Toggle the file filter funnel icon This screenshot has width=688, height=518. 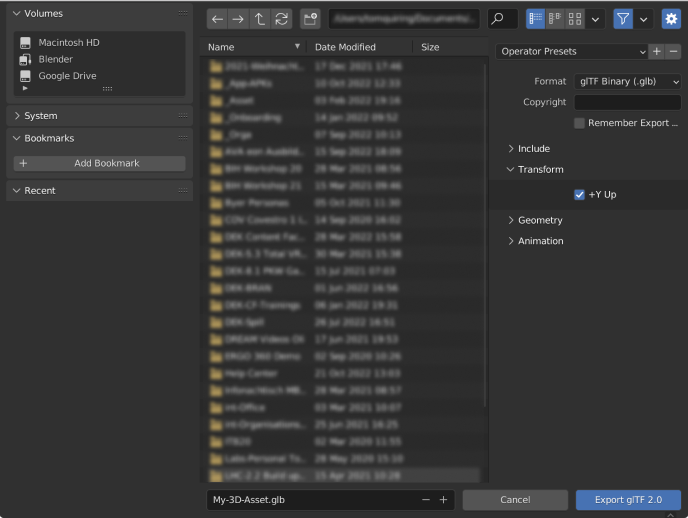623,19
